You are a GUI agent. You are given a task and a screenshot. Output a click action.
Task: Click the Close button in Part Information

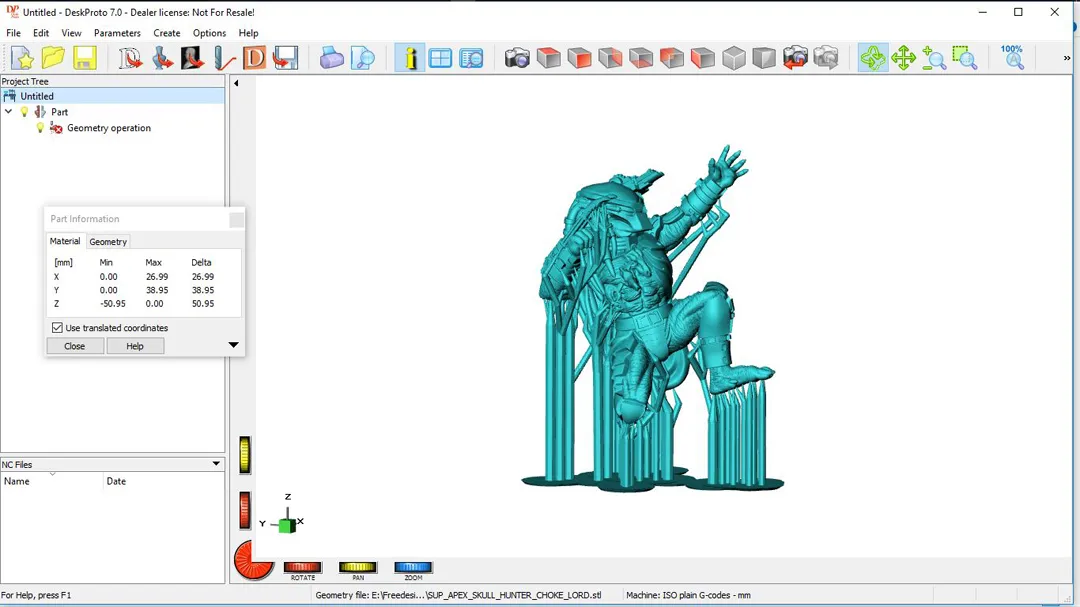point(75,346)
